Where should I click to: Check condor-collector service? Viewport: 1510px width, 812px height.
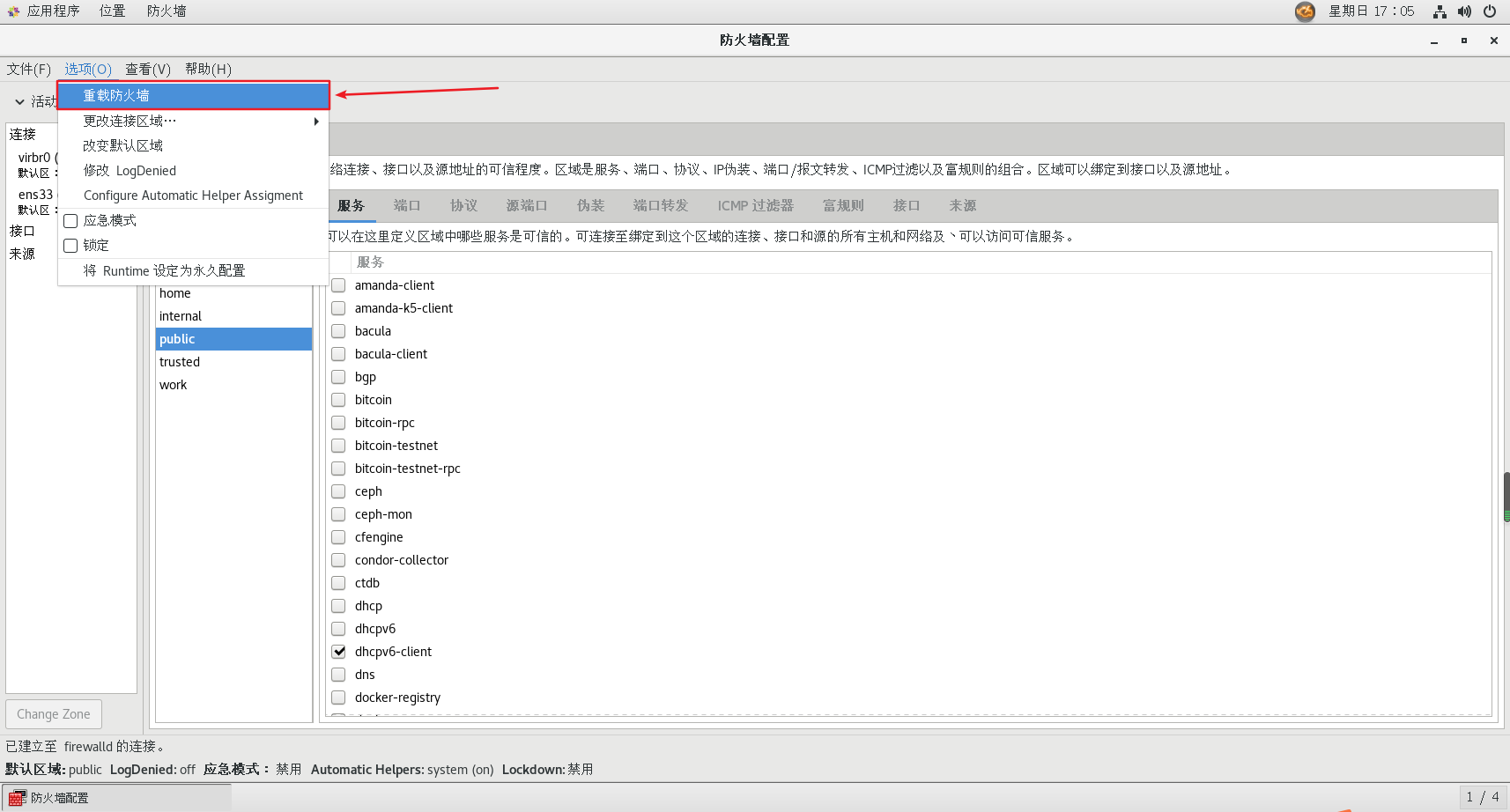coord(338,560)
